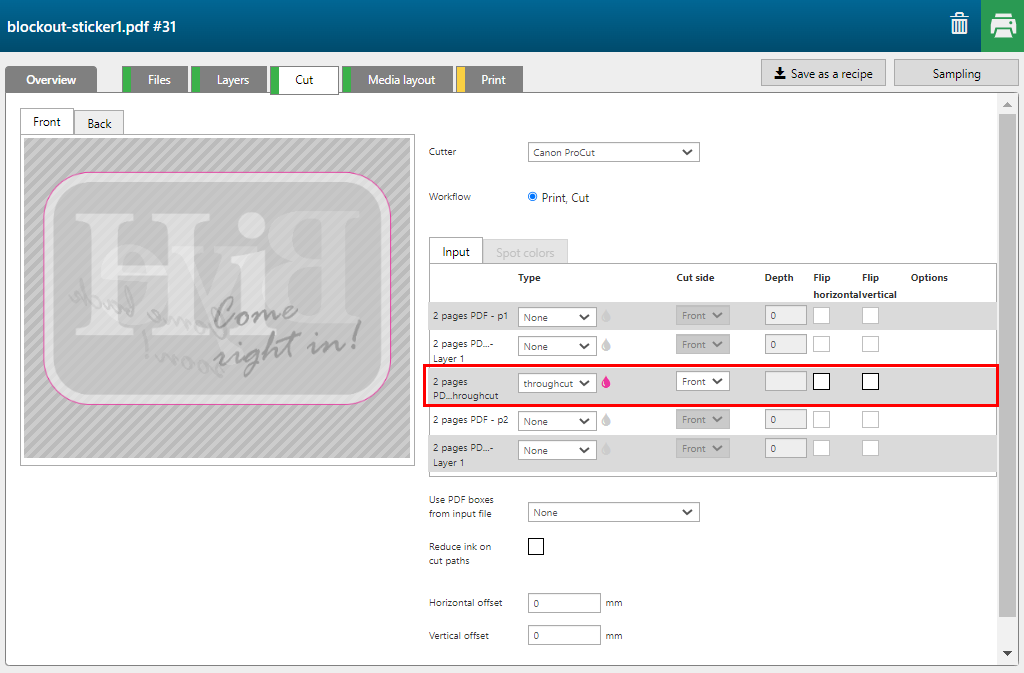Viewport: 1024px width, 673px height.
Task: Enable Reduce ink on cut paths checkbox
Action: (x=536, y=546)
